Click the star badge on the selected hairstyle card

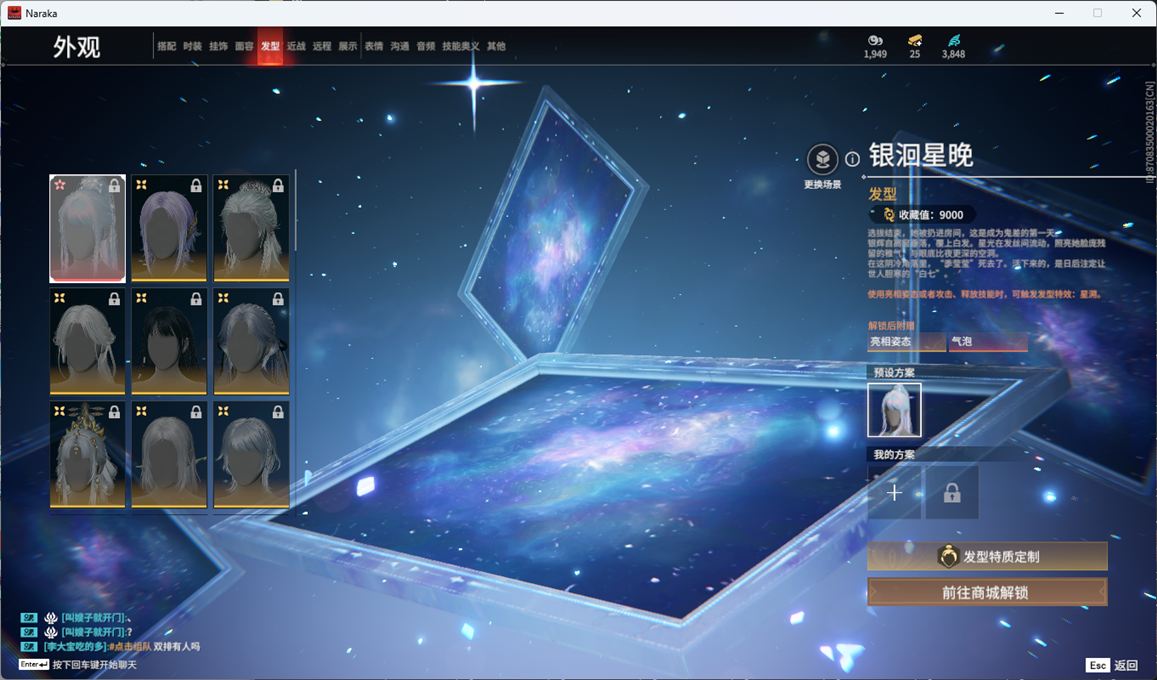click(60, 184)
